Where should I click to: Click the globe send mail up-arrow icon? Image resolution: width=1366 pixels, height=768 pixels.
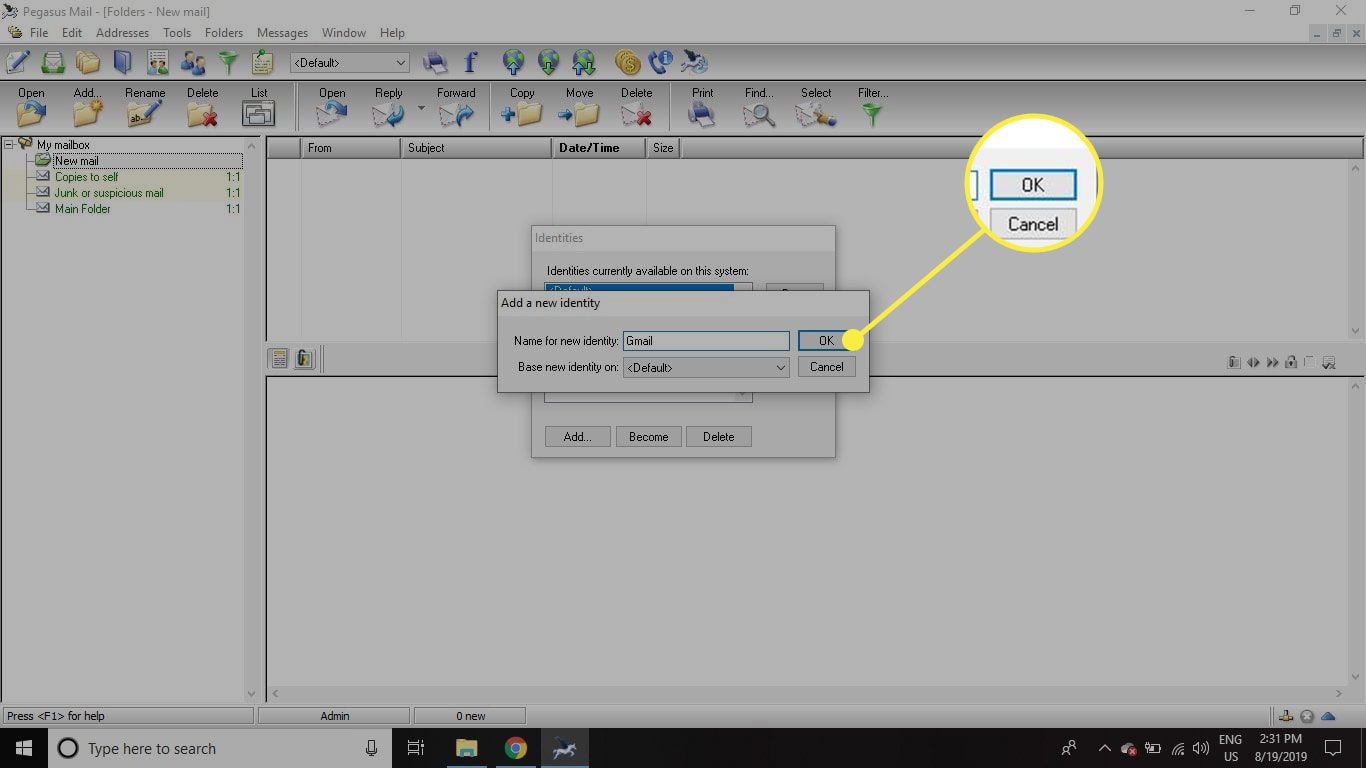click(x=514, y=63)
